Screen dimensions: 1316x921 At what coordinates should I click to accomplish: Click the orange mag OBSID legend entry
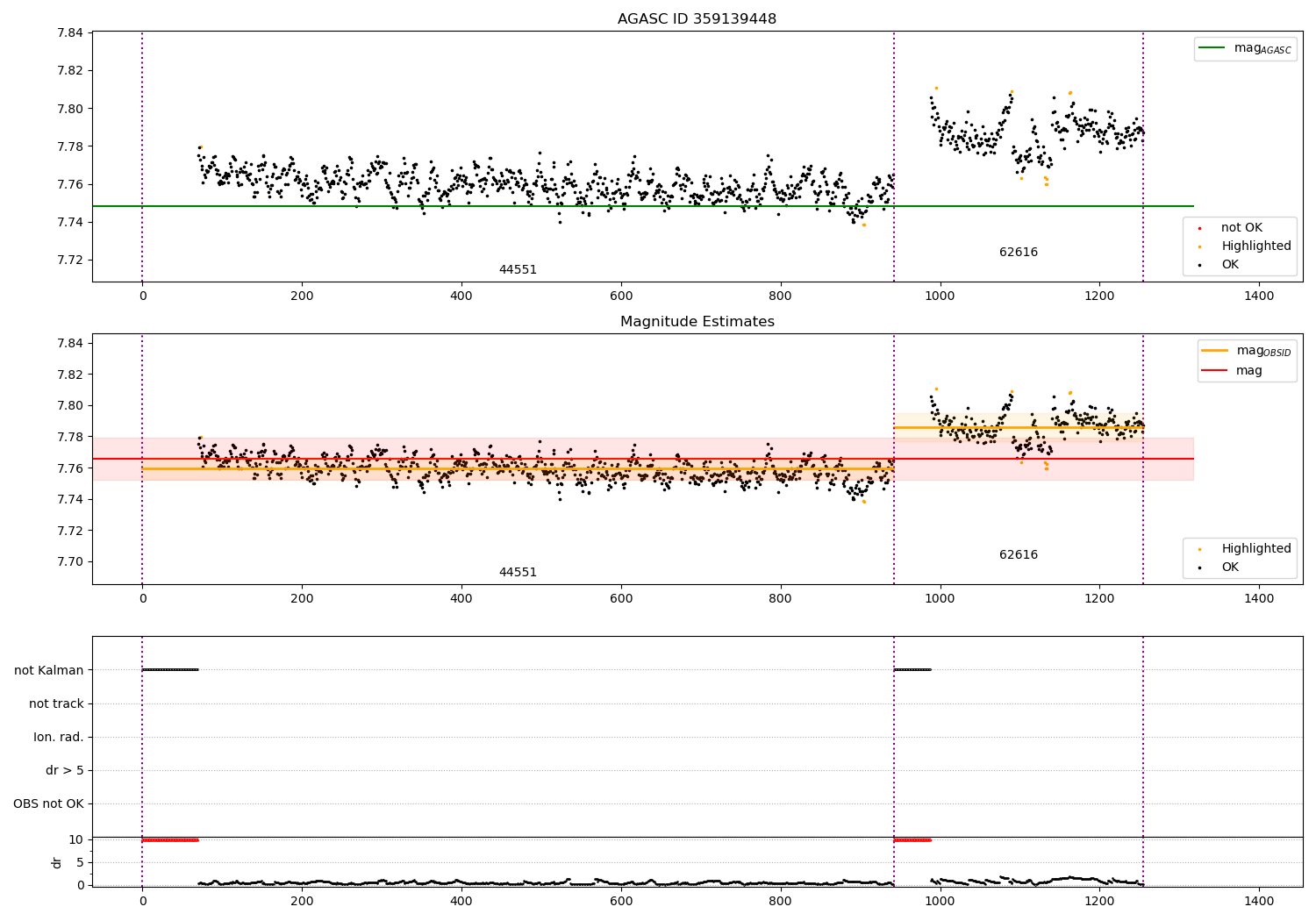[x=1247, y=351]
